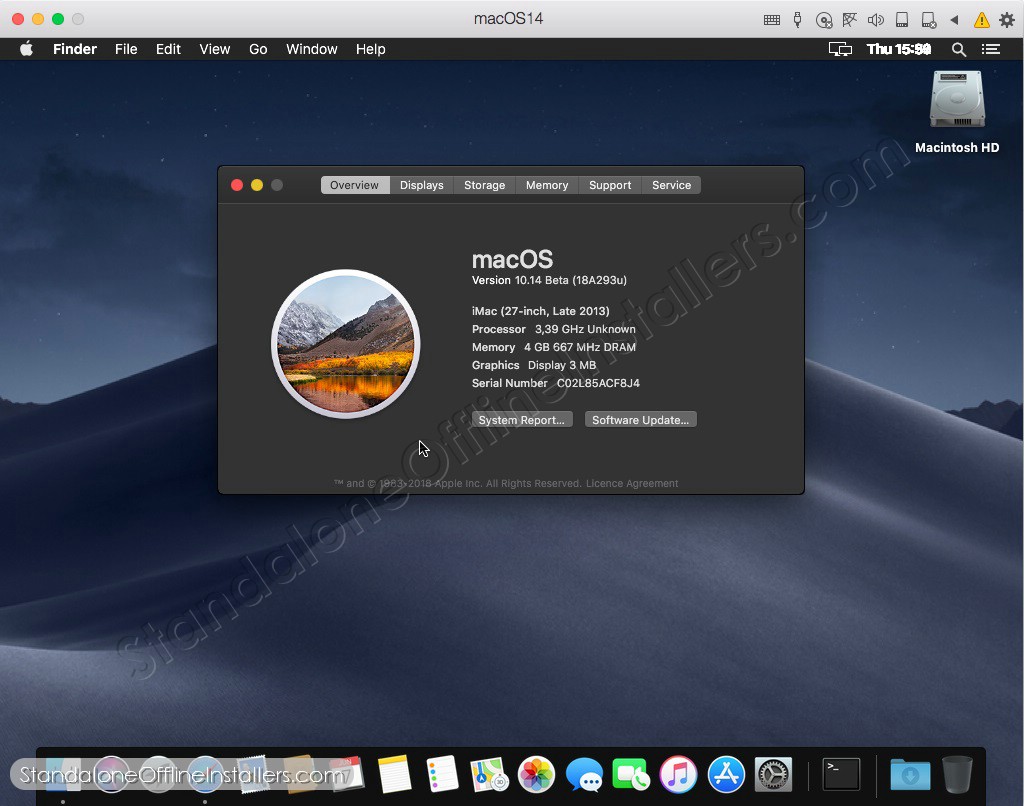Open VM settings gear icon
1024x806 pixels.
pyautogui.click(x=1006, y=20)
